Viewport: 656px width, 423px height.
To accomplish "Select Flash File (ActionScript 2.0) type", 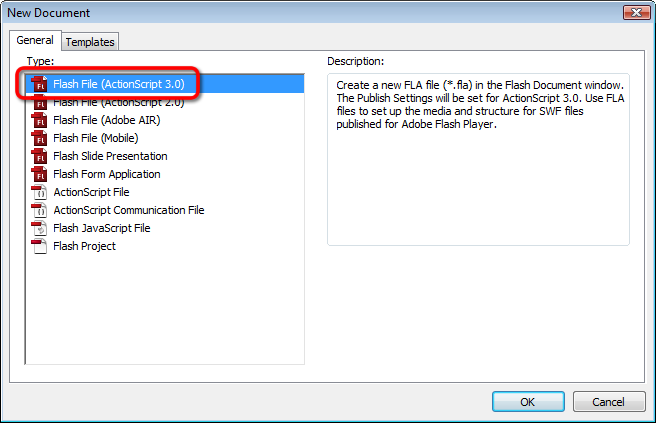I will click(118, 102).
